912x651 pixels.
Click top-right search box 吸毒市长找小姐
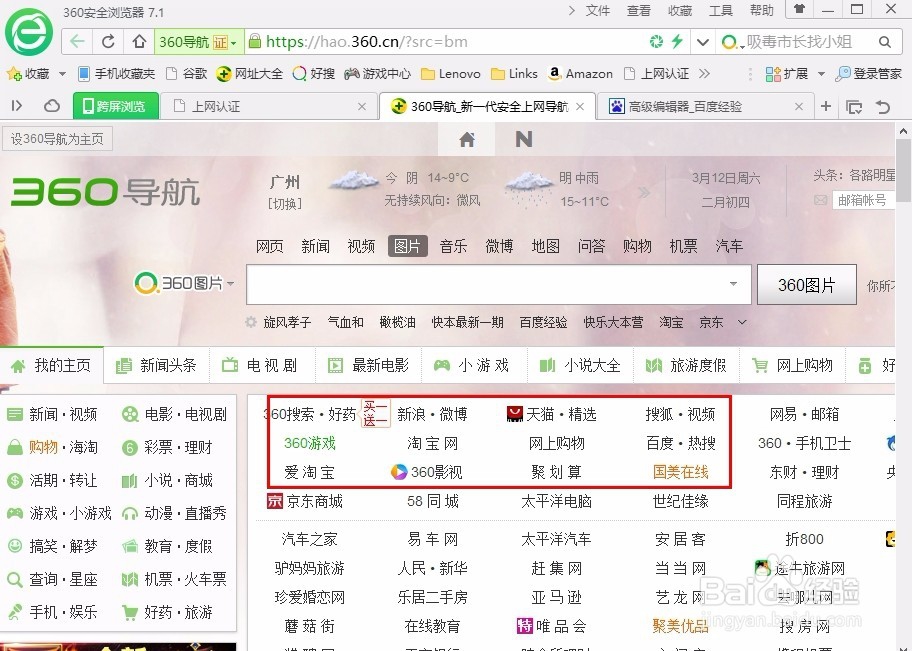pyautogui.click(x=799, y=42)
